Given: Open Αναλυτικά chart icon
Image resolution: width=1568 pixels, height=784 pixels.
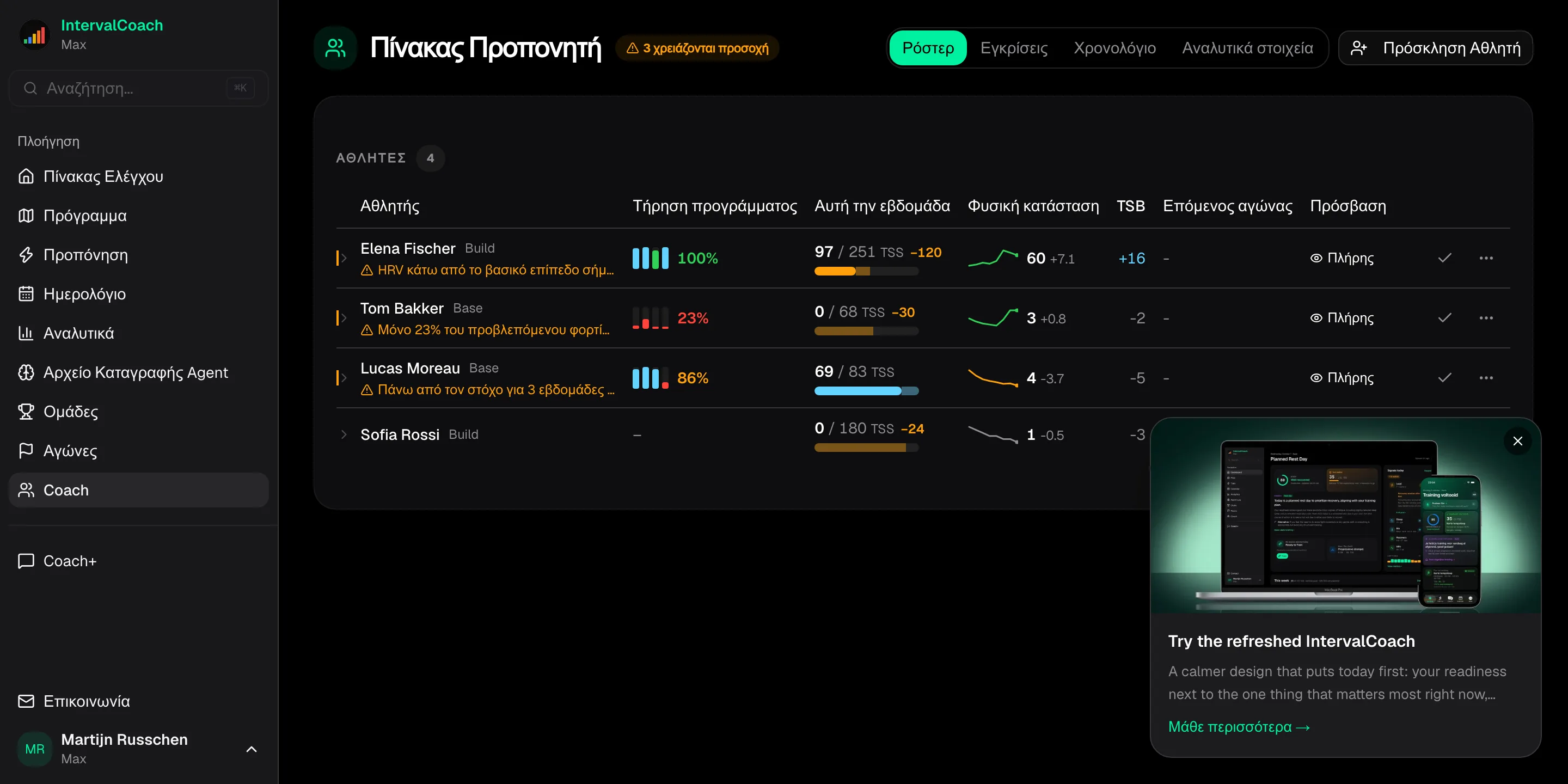Looking at the screenshot, I should [x=26, y=333].
